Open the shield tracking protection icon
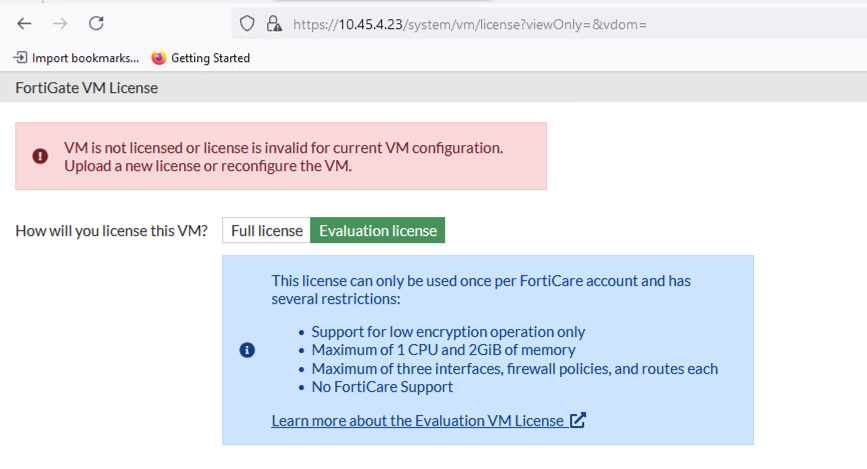The image size is (867, 469). point(247,24)
